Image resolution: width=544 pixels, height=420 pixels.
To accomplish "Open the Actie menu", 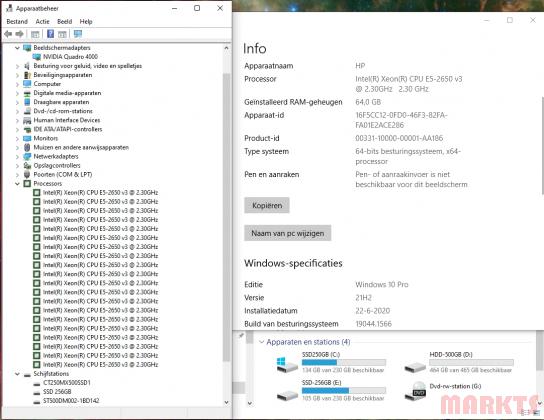I will (42, 22).
